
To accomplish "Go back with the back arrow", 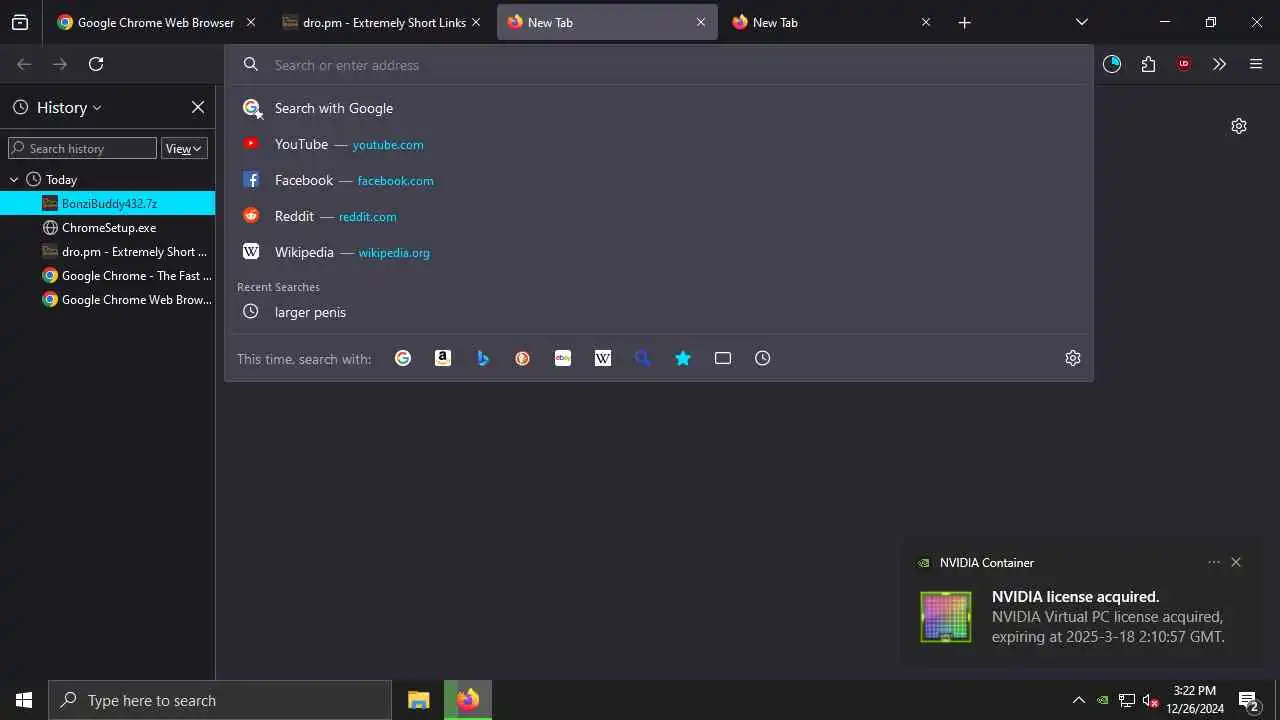I will (24, 64).
